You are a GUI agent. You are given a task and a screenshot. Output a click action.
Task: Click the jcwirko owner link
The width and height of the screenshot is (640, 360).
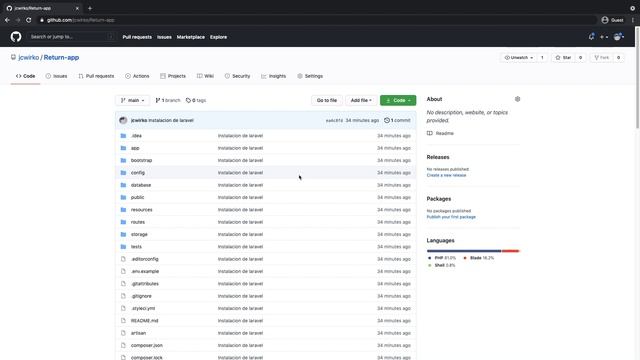pyautogui.click(x=29, y=58)
